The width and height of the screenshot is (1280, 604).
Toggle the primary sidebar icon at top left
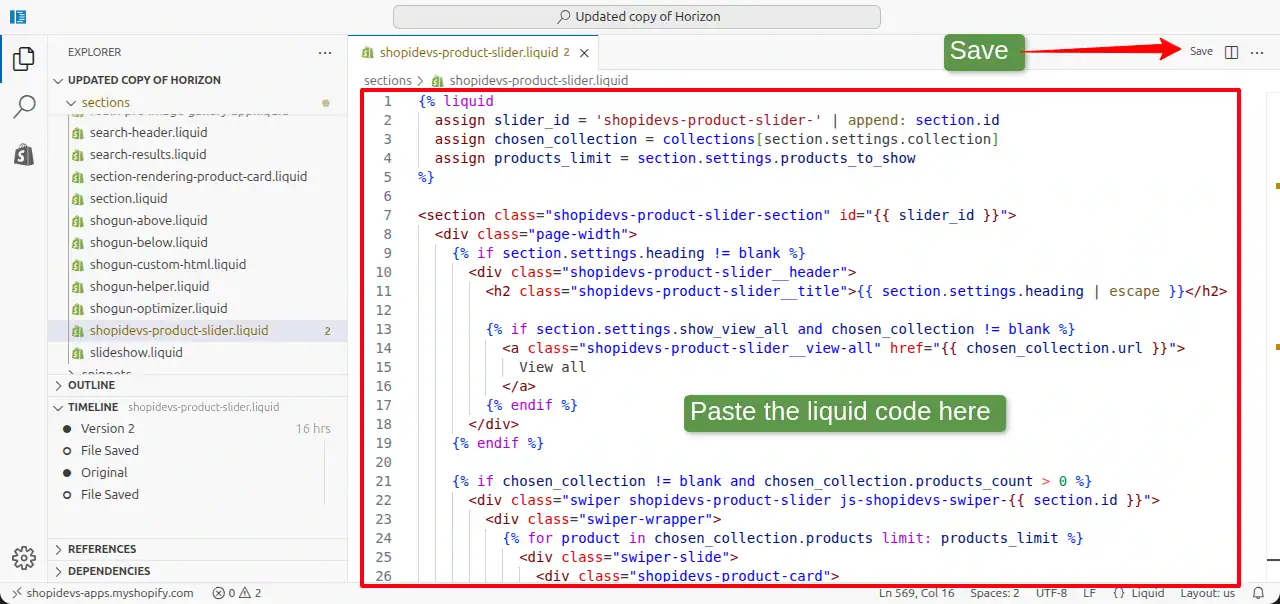[x=18, y=17]
